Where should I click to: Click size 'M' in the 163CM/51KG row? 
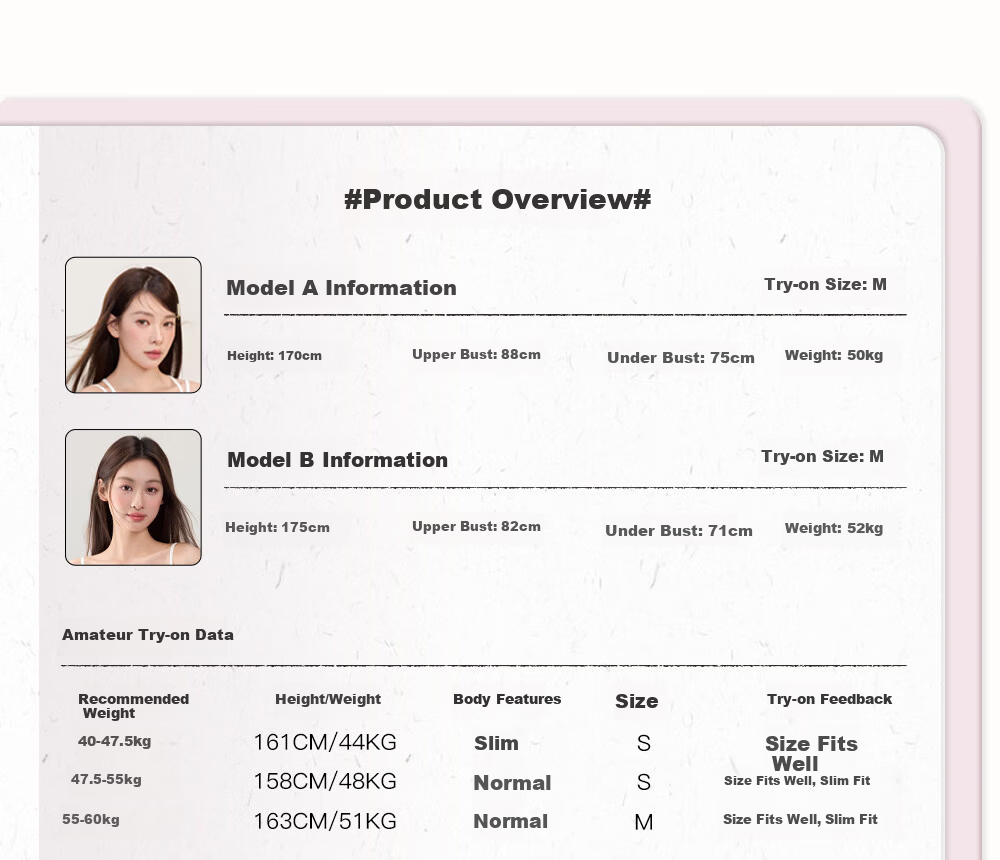click(x=643, y=822)
